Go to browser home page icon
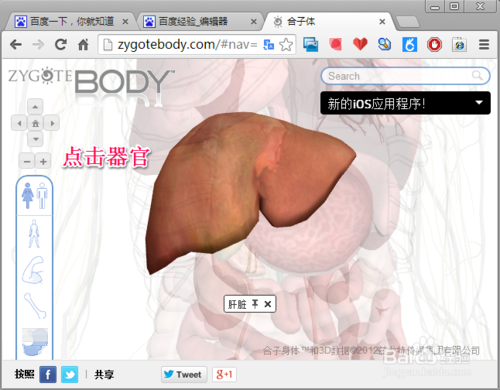This screenshot has height=390, width=500. 83,44
